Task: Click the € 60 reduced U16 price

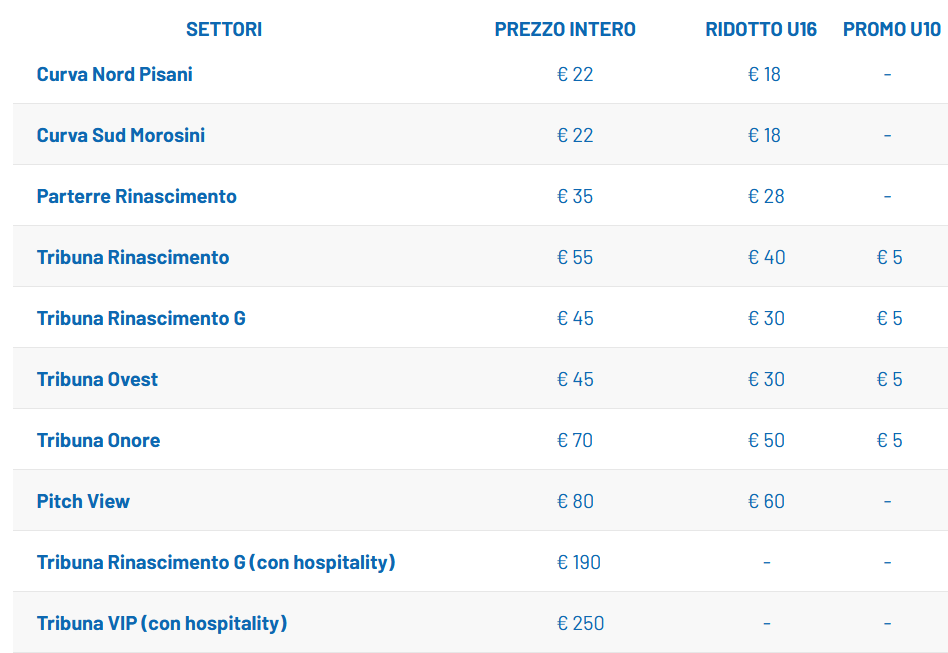Action: point(766,501)
